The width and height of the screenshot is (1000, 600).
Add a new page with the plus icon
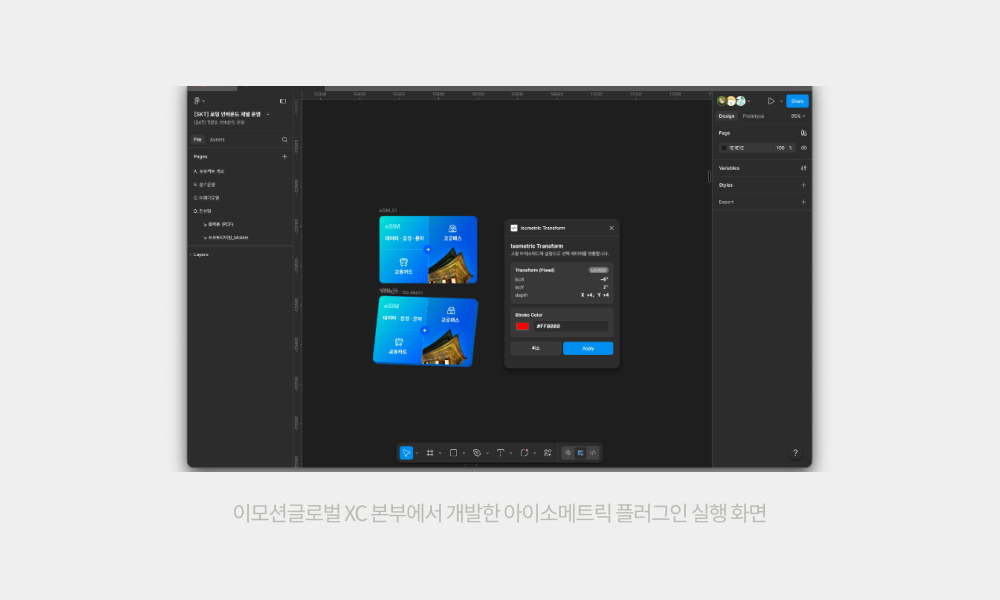tap(284, 156)
